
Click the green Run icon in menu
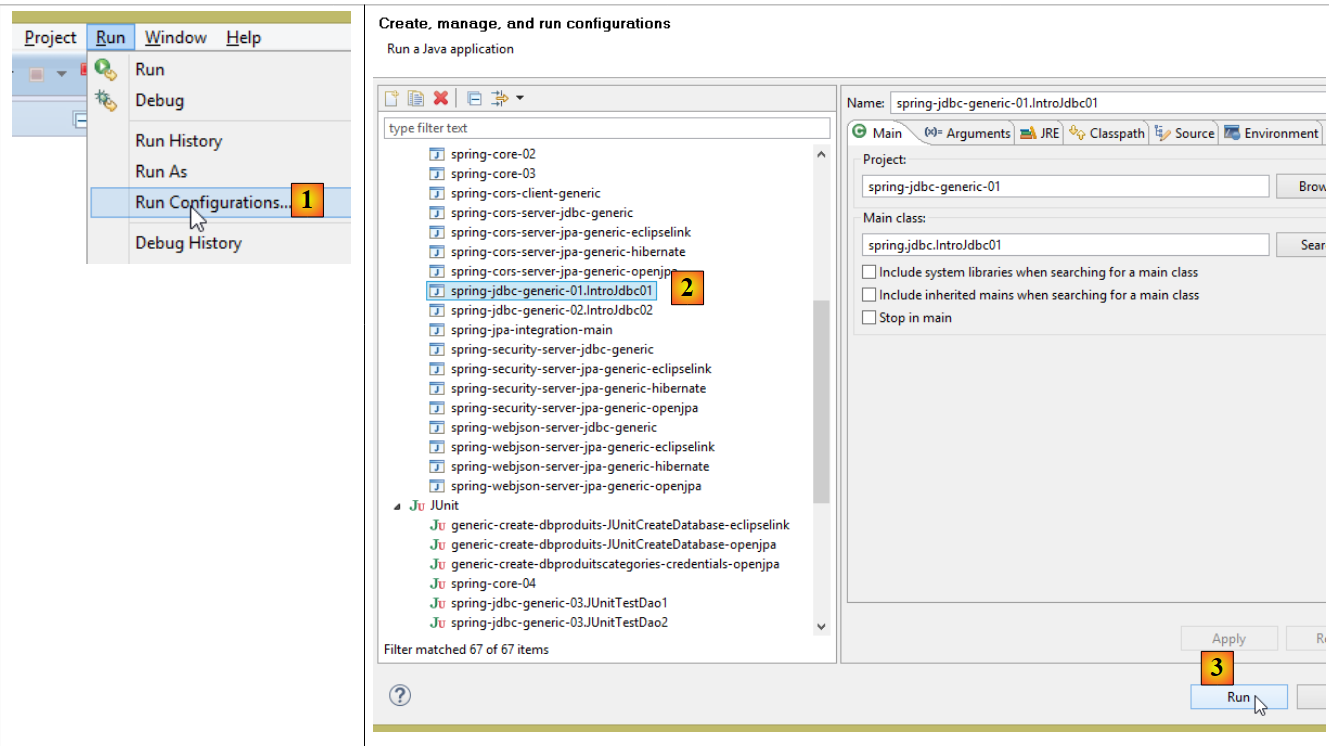[106, 69]
